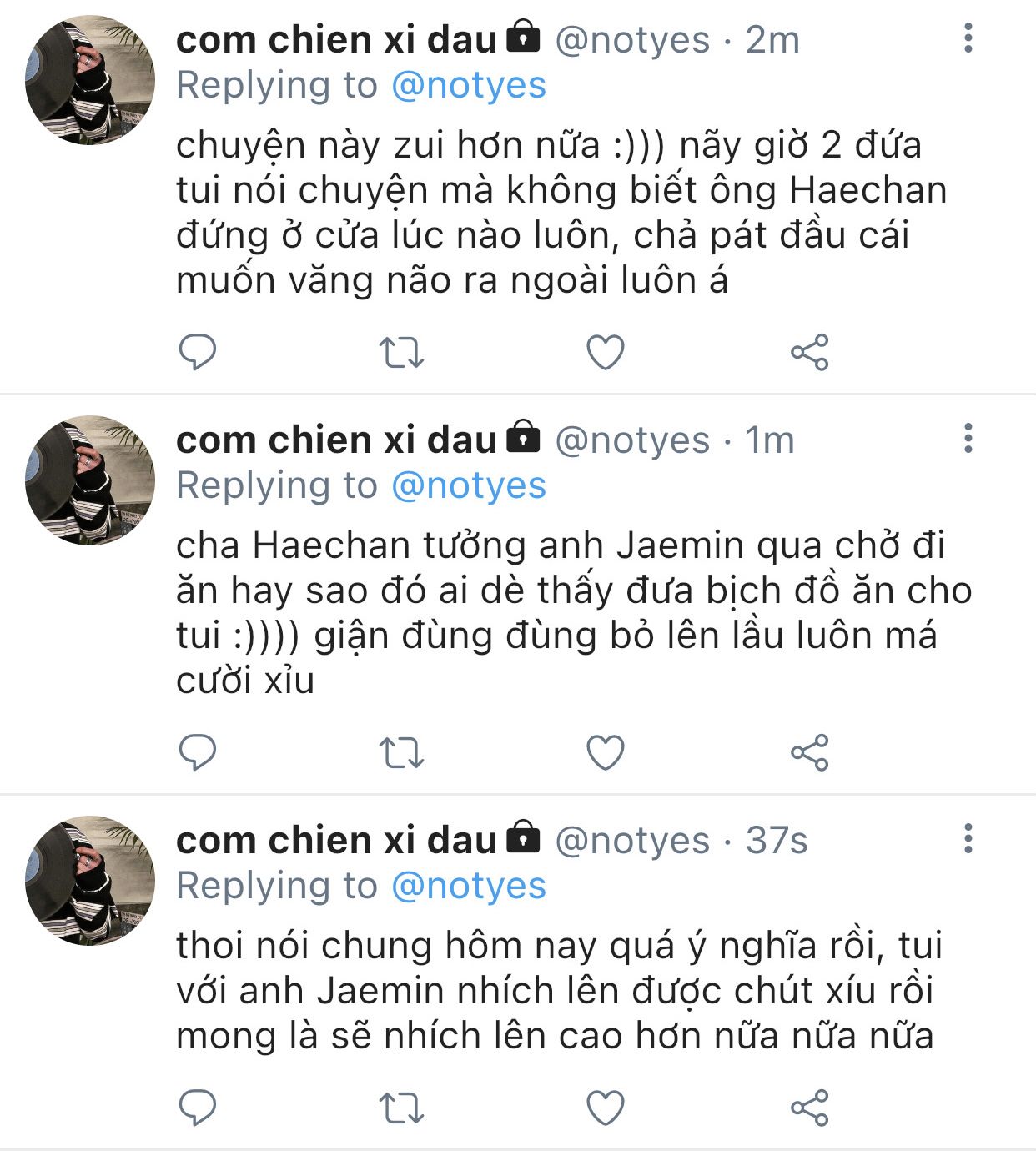Click @notyes mention in the 37s tweet's reply line

(468, 886)
